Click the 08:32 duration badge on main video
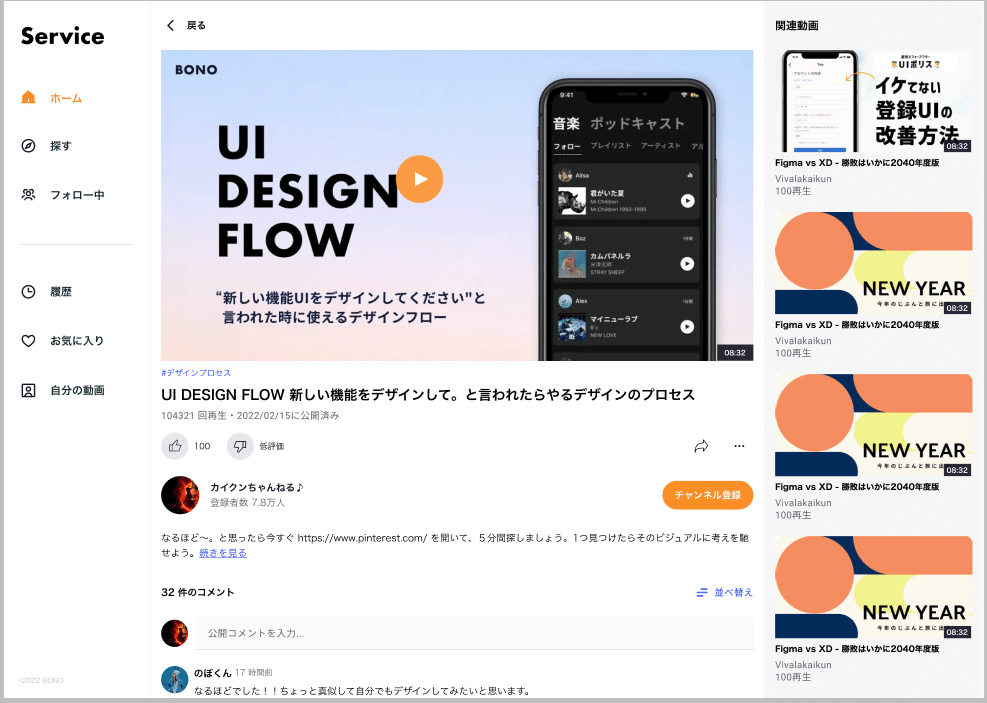 coord(735,352)
